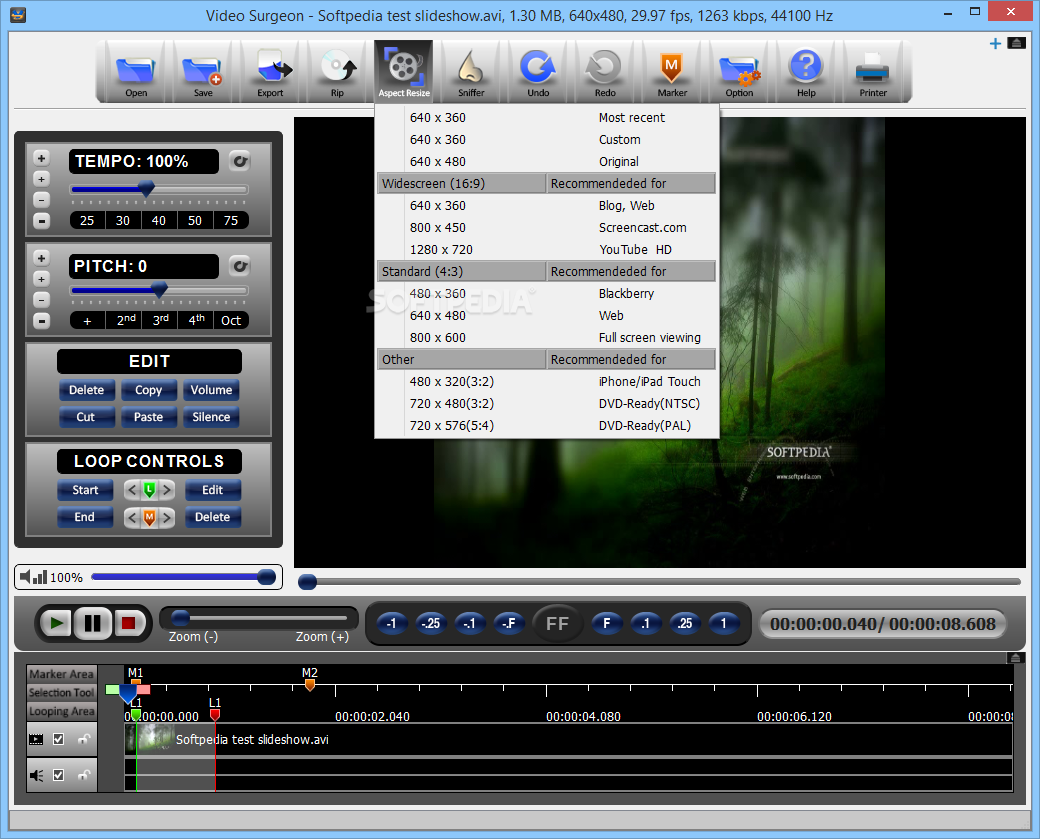Choose 480 x 360 Blackberry preset

point(547,293)
